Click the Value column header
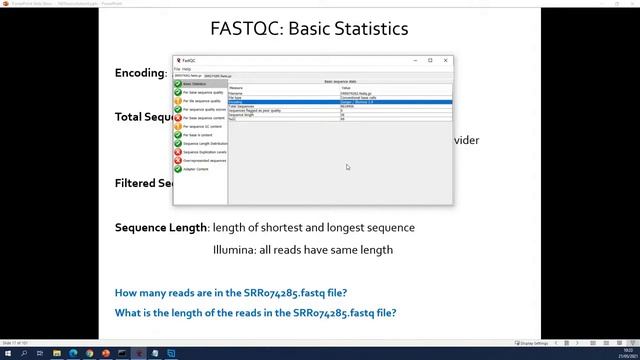The width and height of the screenshot is (640, 360). (x=396, y=88)
